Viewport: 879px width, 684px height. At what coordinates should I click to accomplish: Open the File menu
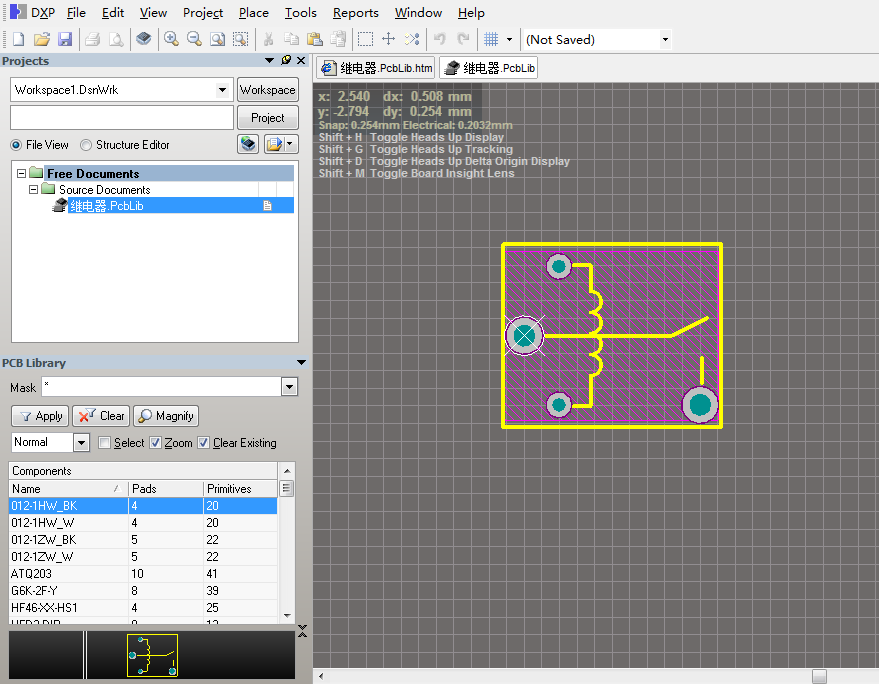pyautogui.click(x=76, y=12)
